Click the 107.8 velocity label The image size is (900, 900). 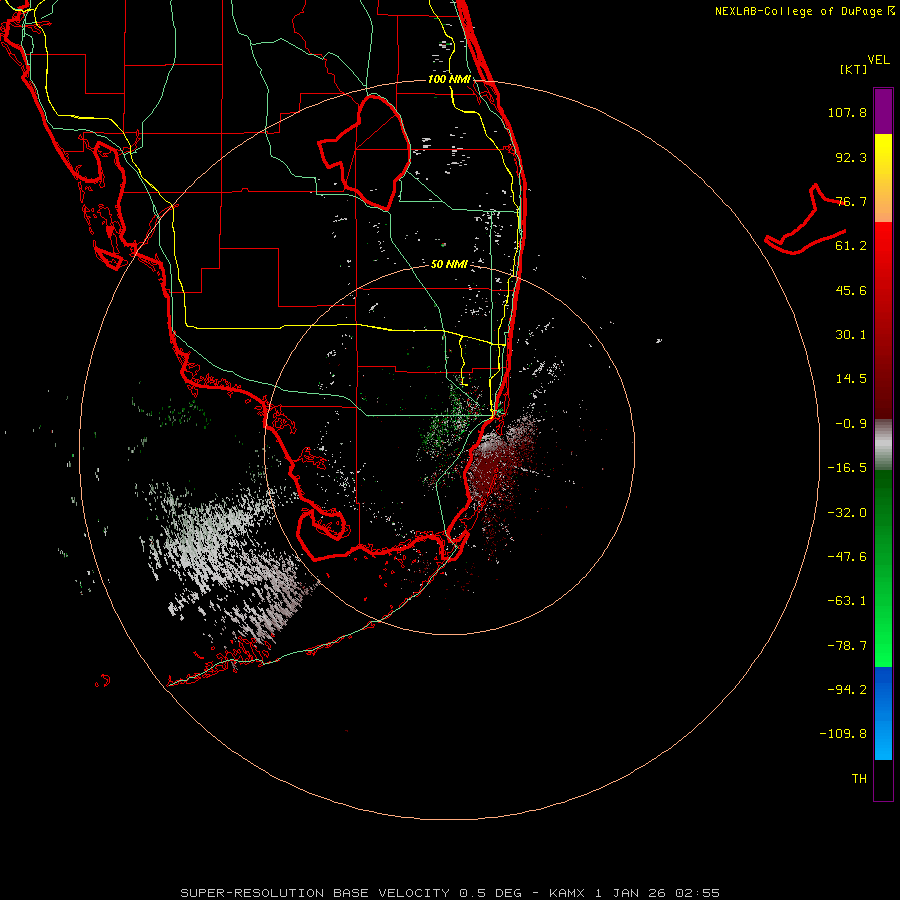(847, 112)
